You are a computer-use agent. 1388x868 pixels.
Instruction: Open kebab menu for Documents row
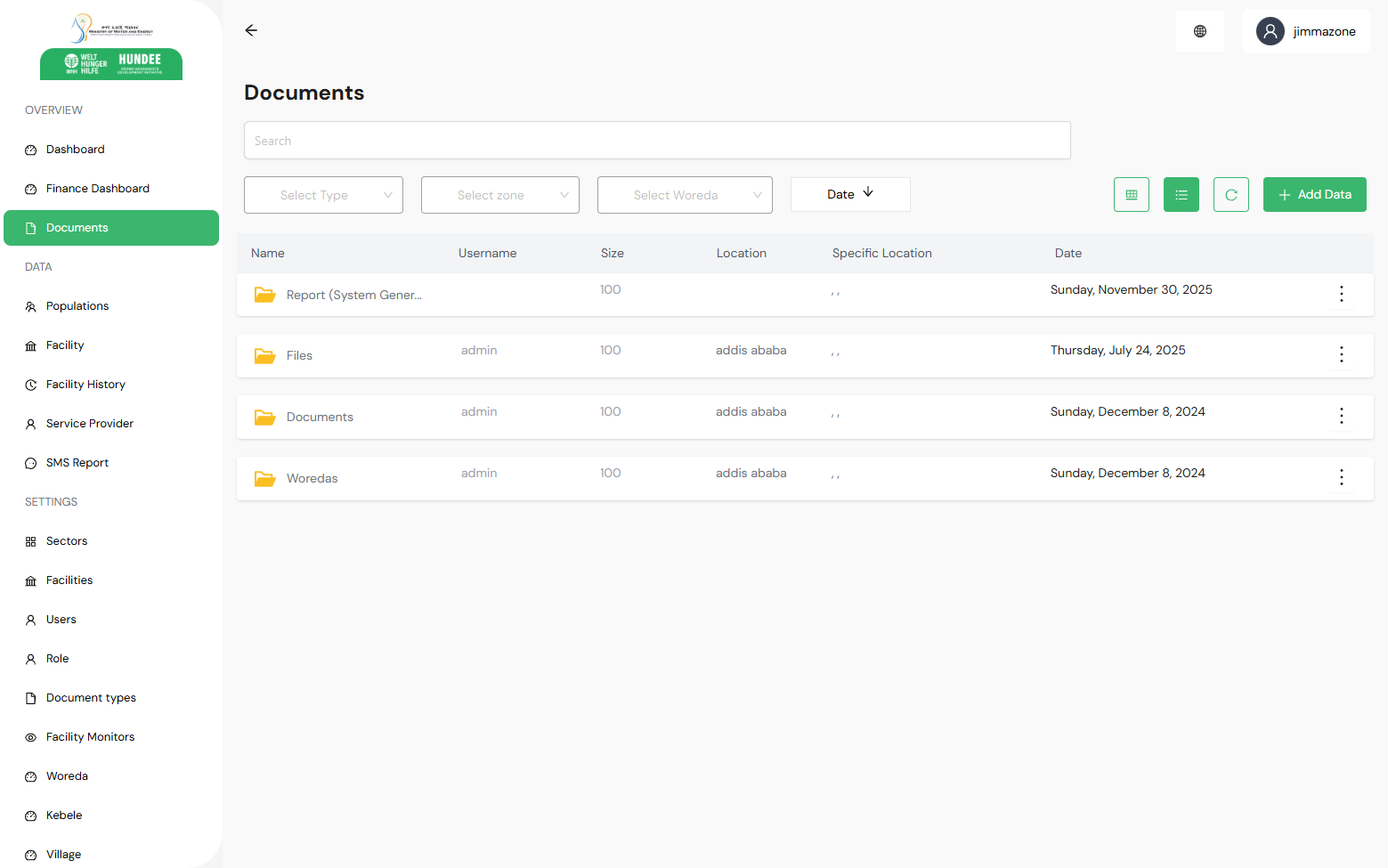[1342, 416]
